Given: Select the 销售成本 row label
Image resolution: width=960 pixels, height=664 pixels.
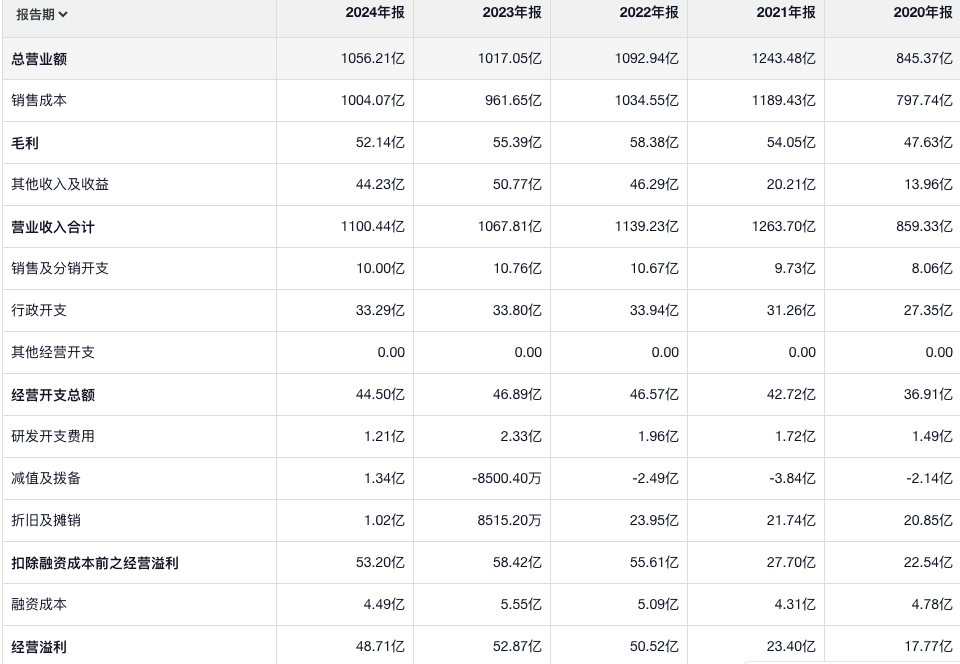Looking at the screenshot, I should point(40,101).
